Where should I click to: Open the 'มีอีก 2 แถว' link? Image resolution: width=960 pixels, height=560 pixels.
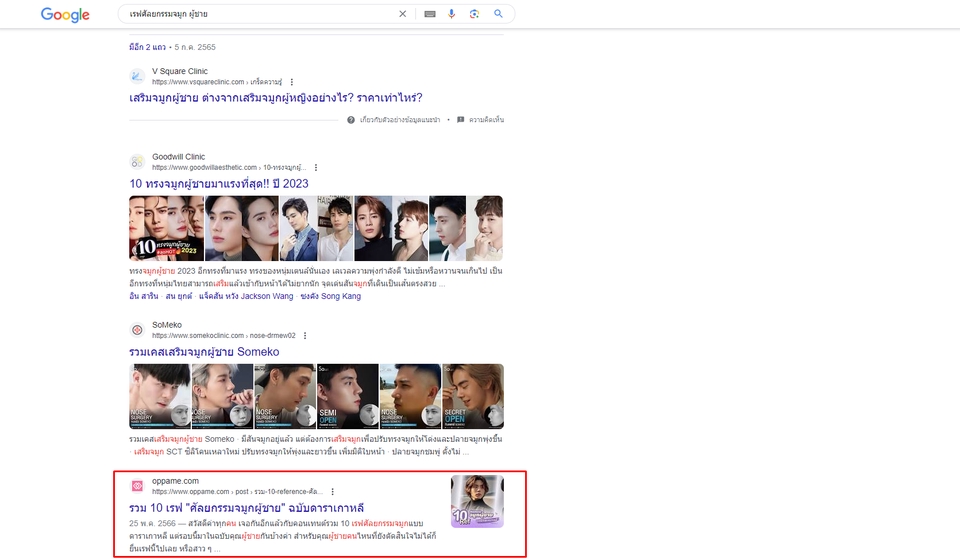[x=147, y=47]
